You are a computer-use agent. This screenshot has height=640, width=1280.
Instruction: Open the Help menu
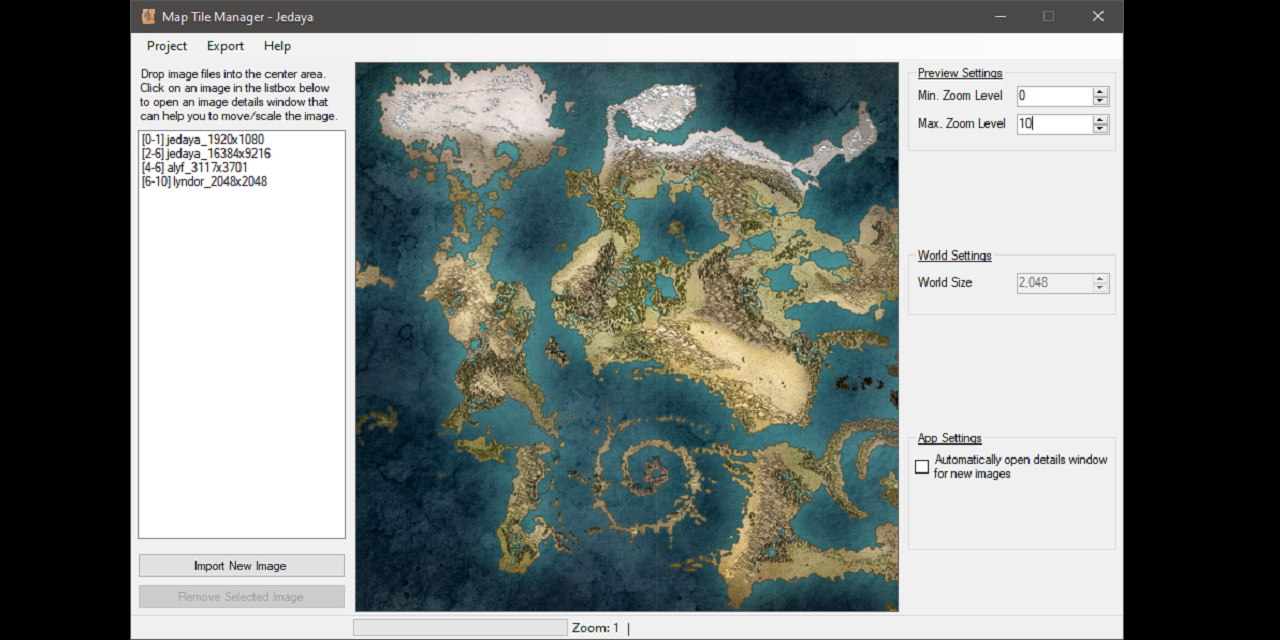[x=277, y=46]
